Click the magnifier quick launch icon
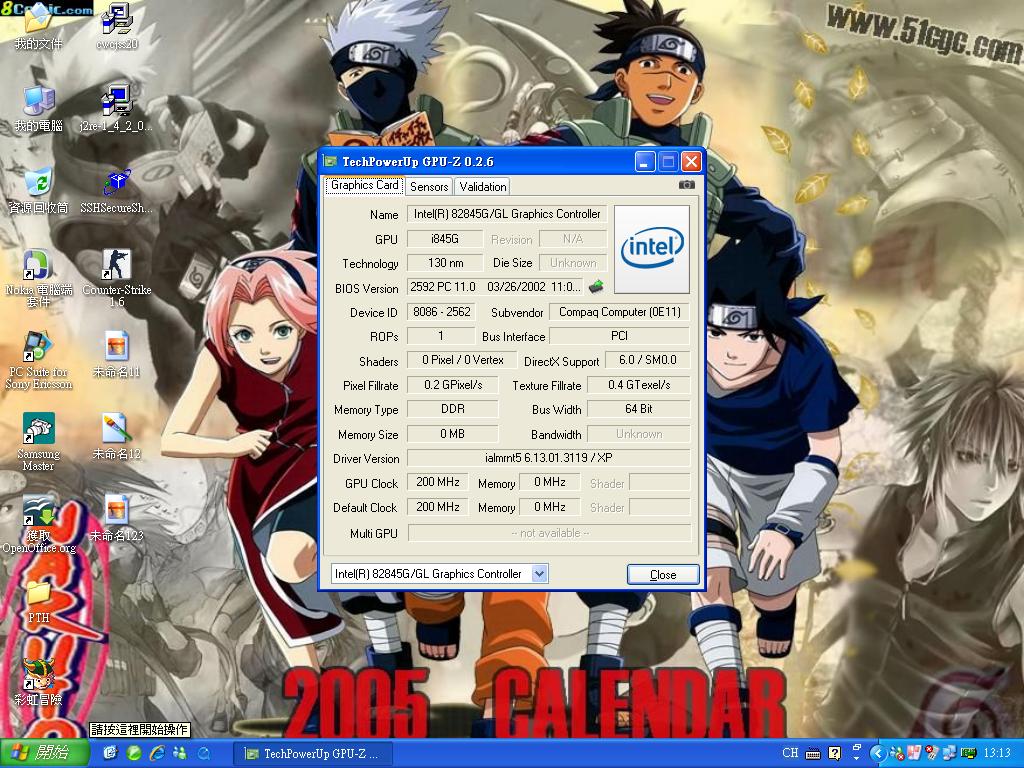 [x=203, y=753]
